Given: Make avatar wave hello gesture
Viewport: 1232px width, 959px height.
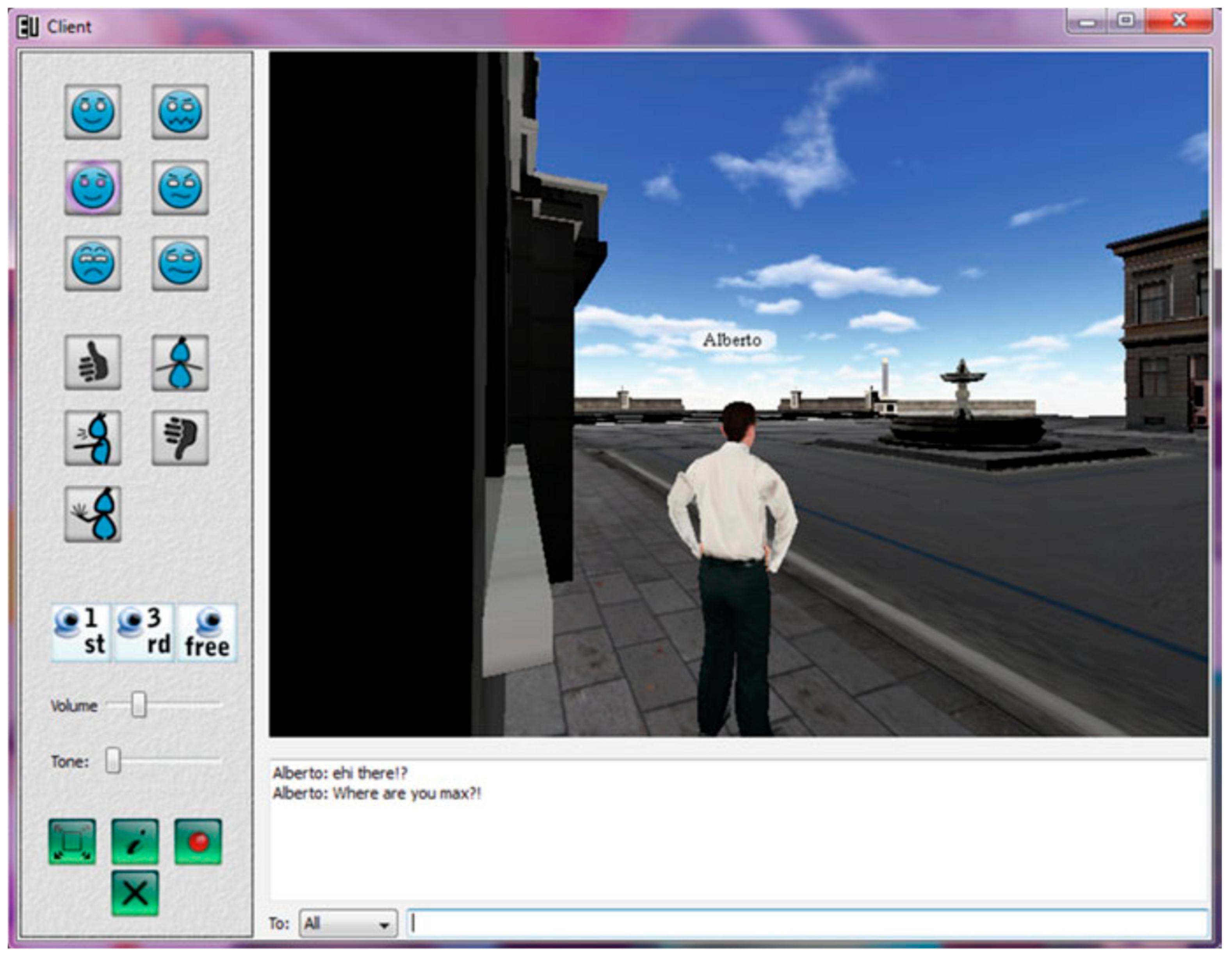Looking at the screenshot, I should tap(93, 514).
